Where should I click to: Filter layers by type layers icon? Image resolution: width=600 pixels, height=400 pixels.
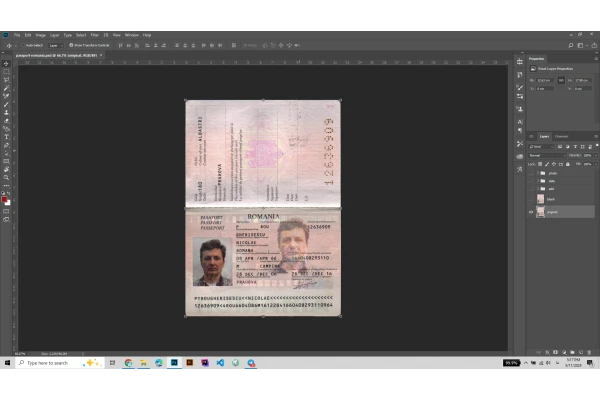coord(575,147)
